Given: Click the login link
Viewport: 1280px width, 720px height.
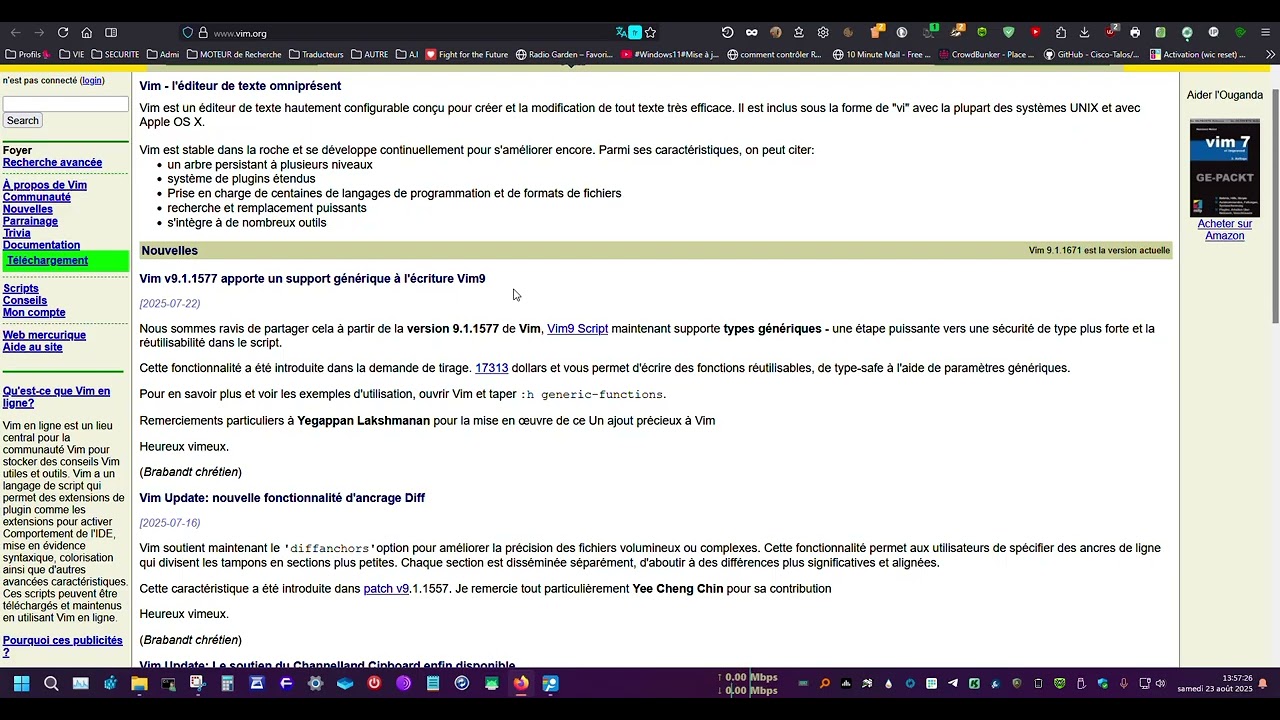Looking at the screenshot, I should [92, 80].
